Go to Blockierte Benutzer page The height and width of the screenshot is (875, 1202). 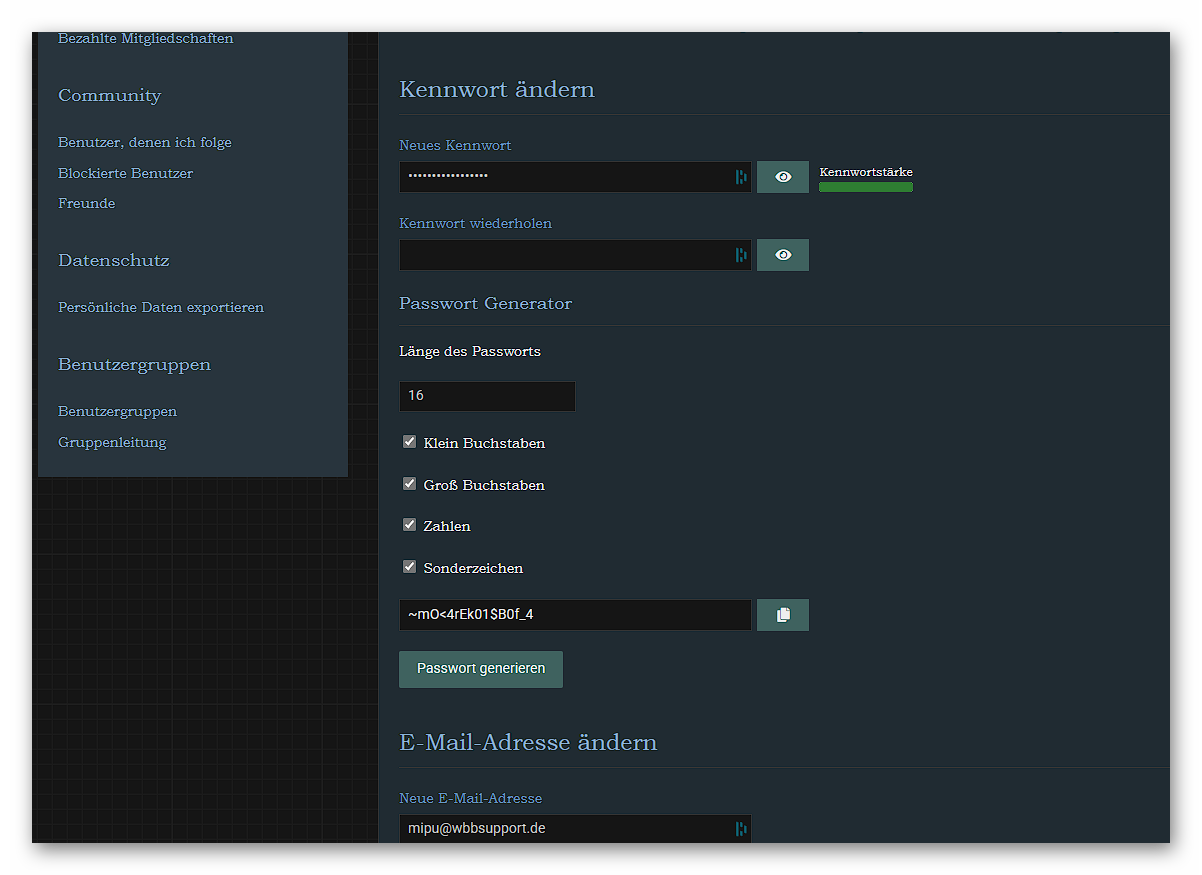coord(125,173)
